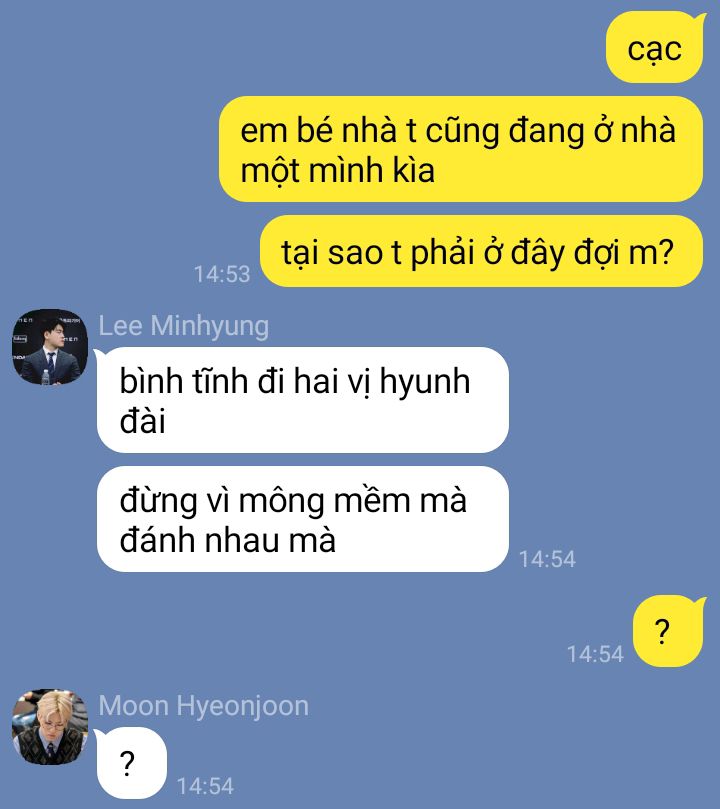The image size is (720, 809).
Task: Select message 'em bé nhà t cũng đang ở nhà'
Action: [461, 149]
